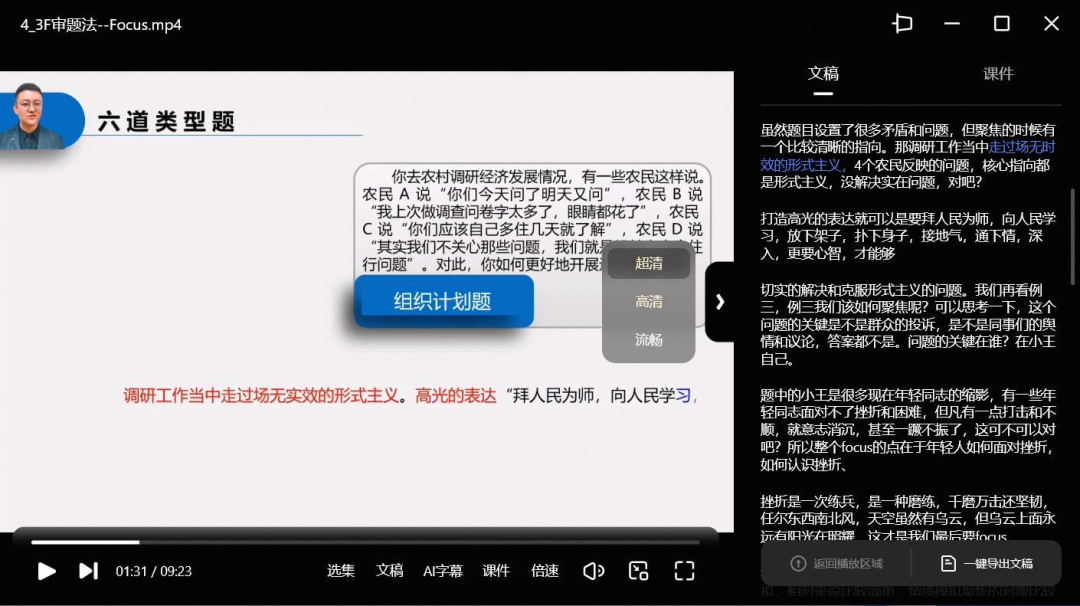Seek using the video progress bar

365,543
